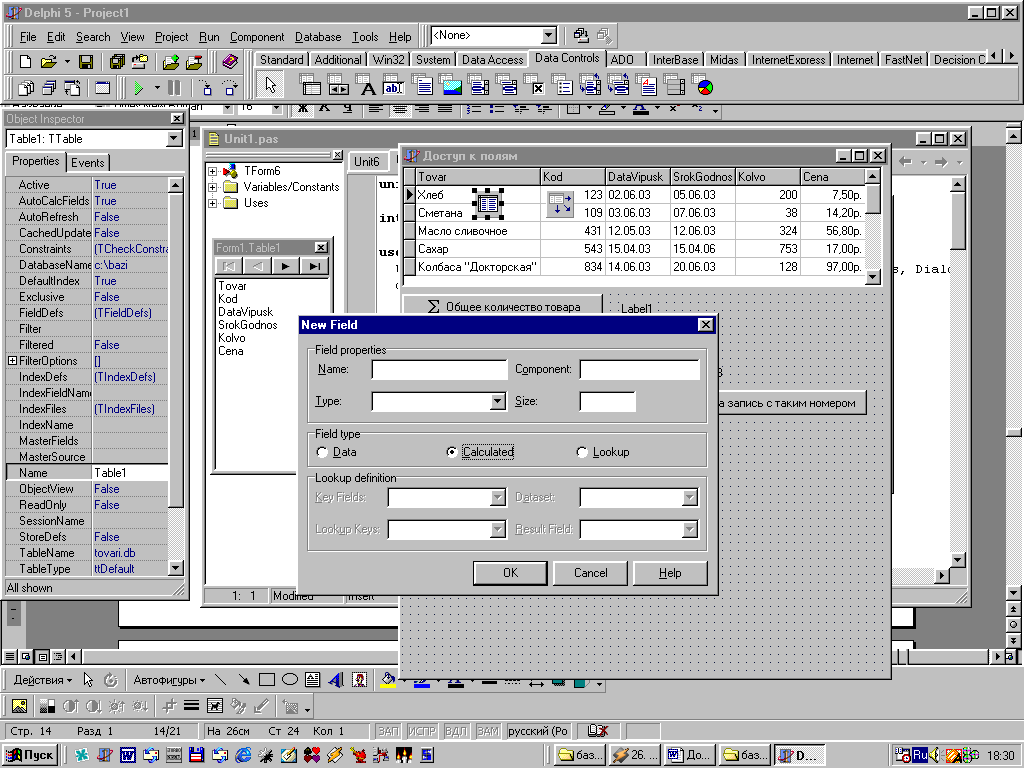This screenshot has height=768, width=1024.
Task: Expand the Uses tree node
Action: tap(212, 203)
